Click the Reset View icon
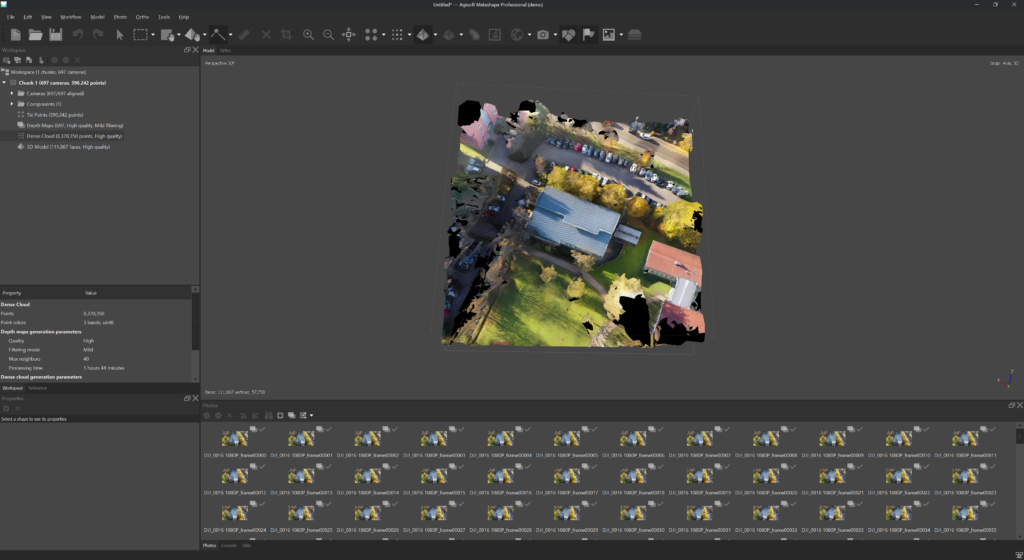The width and height of the screenshot is (1024, 560). point(349,35)
